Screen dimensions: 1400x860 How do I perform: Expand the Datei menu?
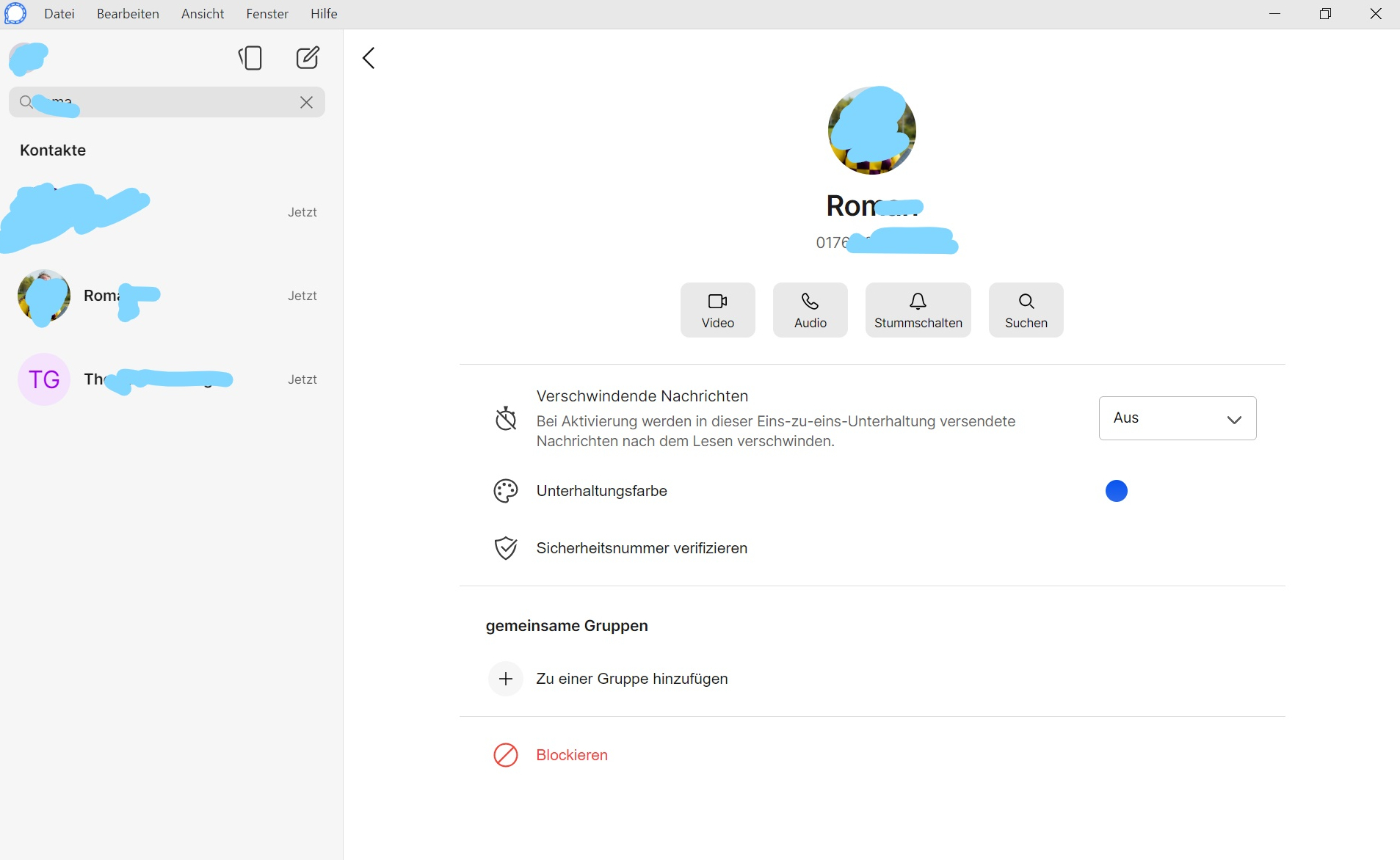click(x=59, y=13)
